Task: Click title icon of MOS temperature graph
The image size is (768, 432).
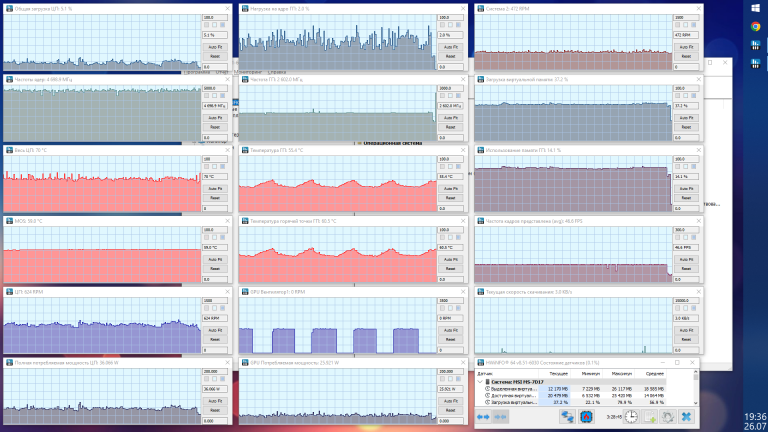Action: (9, 221)
